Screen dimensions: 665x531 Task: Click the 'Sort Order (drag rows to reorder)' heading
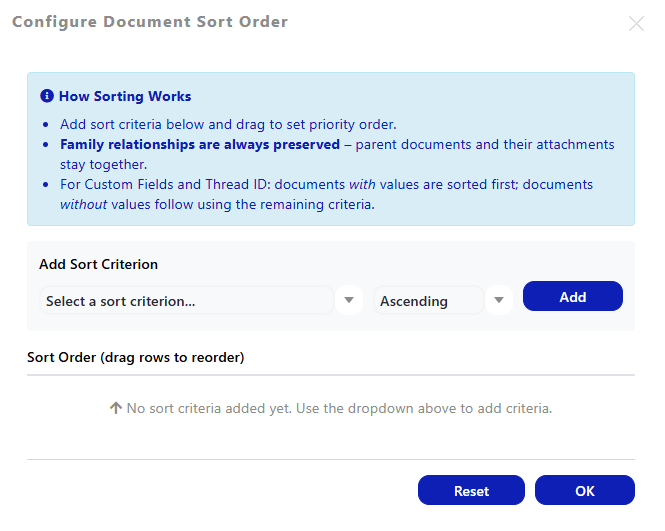pos(136,357)
